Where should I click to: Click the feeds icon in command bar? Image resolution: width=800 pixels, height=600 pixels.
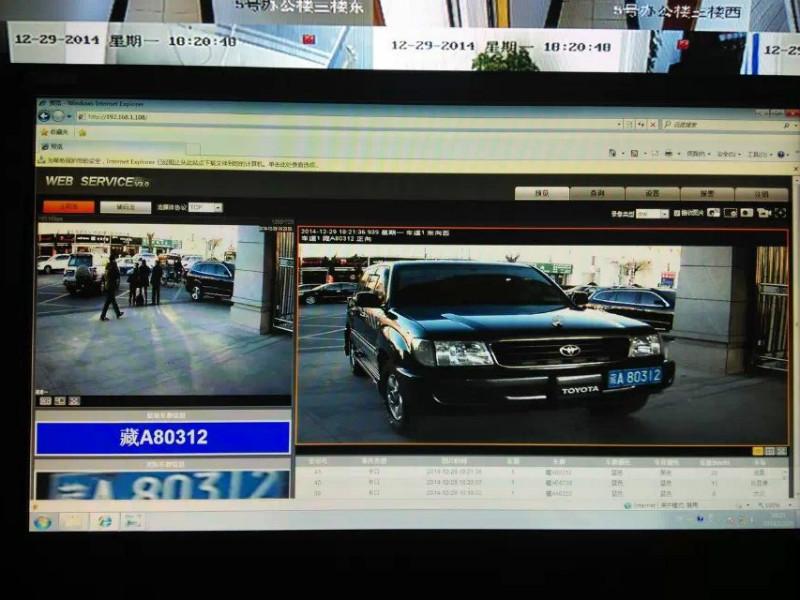[x=634, y=153]
